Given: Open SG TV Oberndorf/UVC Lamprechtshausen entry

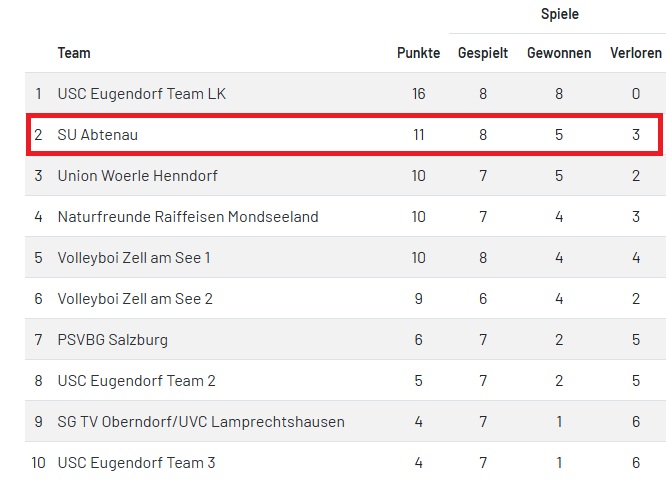Looking at the screenshot, I should [201, 422].
